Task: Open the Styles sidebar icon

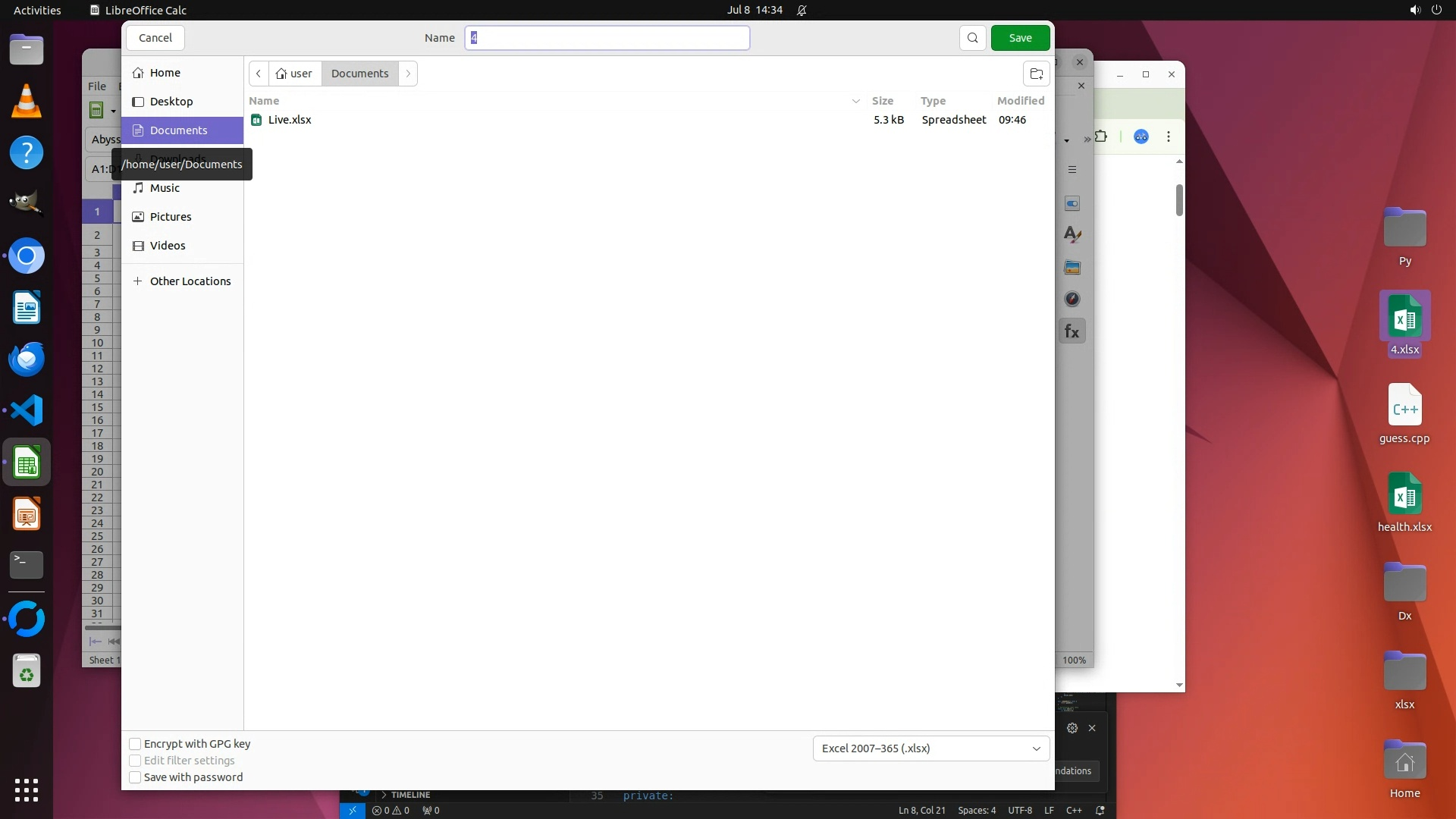Action: [x=1072, y=235]
